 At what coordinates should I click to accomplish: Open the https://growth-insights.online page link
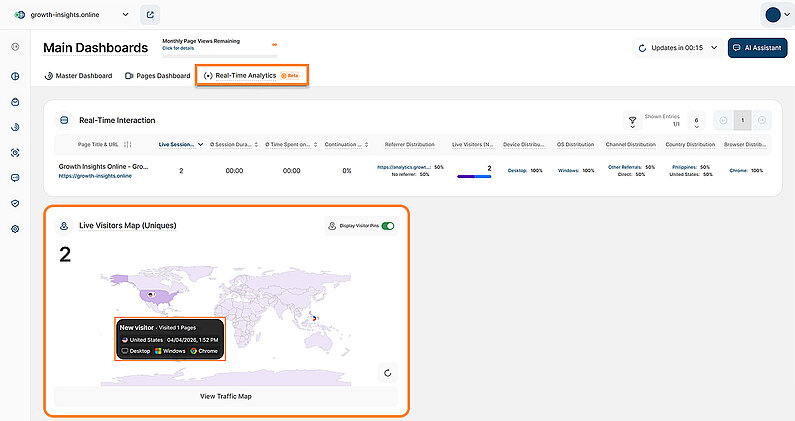95,177
